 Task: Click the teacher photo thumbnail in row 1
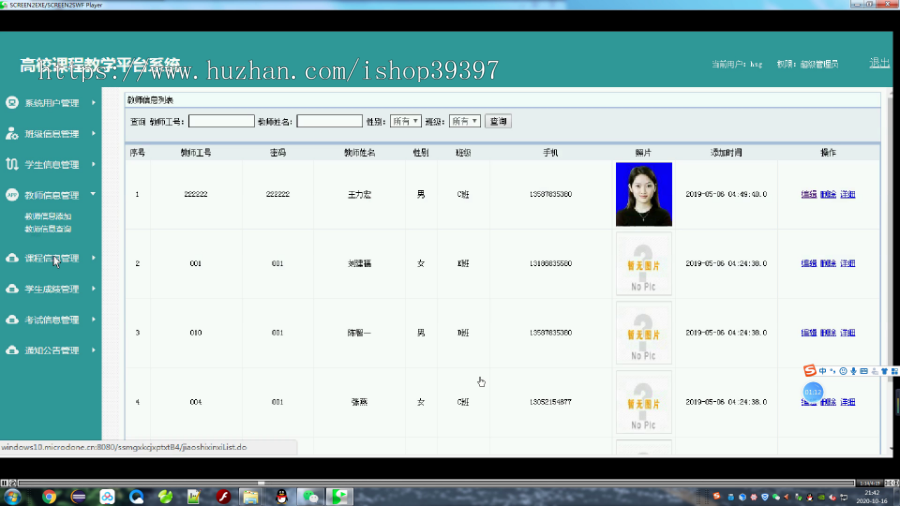tap(643, 194)
